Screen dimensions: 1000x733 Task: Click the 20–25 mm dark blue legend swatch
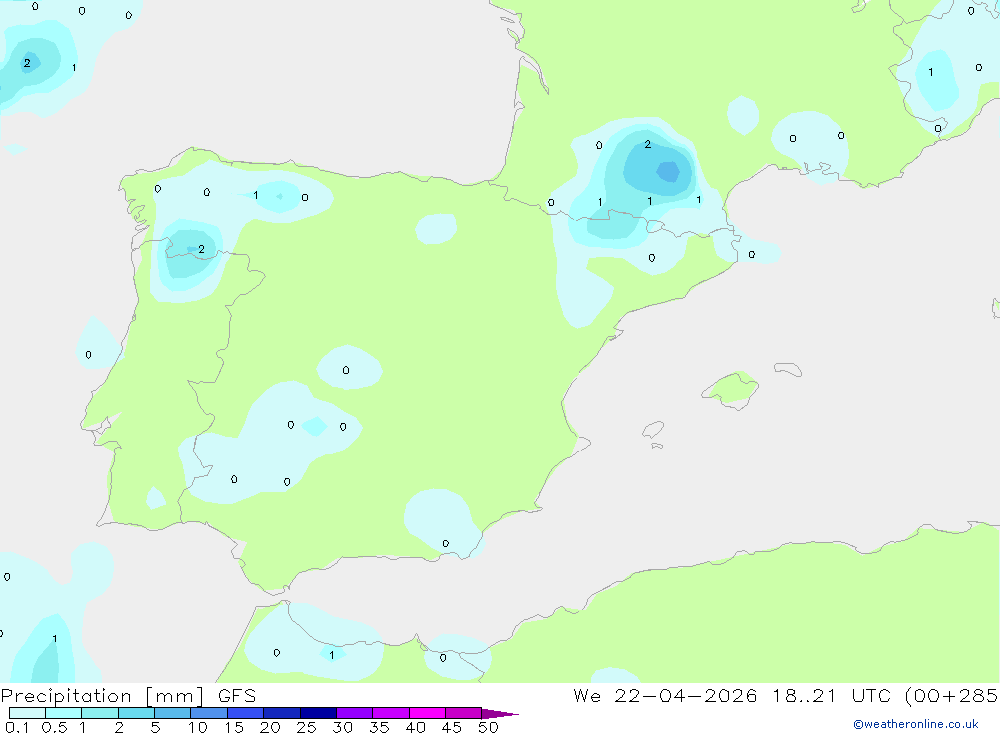tap(282, 713)
